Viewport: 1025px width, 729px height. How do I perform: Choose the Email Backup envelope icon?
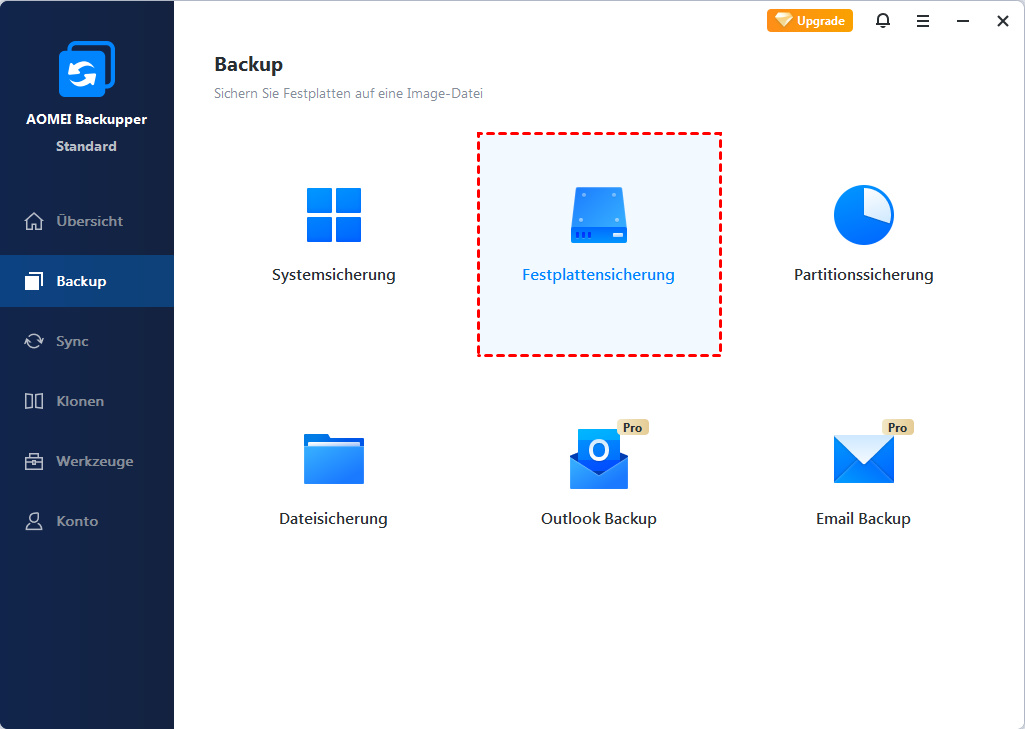(864, 459)
